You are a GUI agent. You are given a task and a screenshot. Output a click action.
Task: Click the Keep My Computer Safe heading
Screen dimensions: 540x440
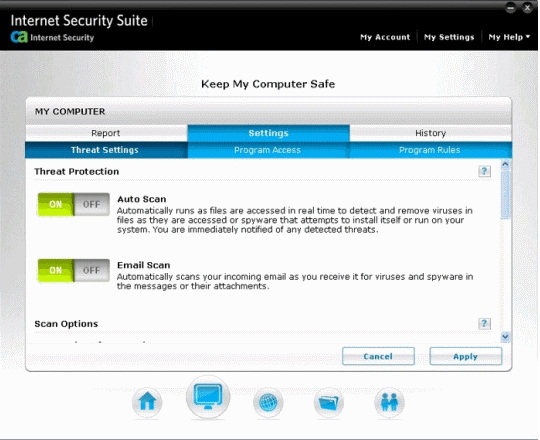click(268, 84)
